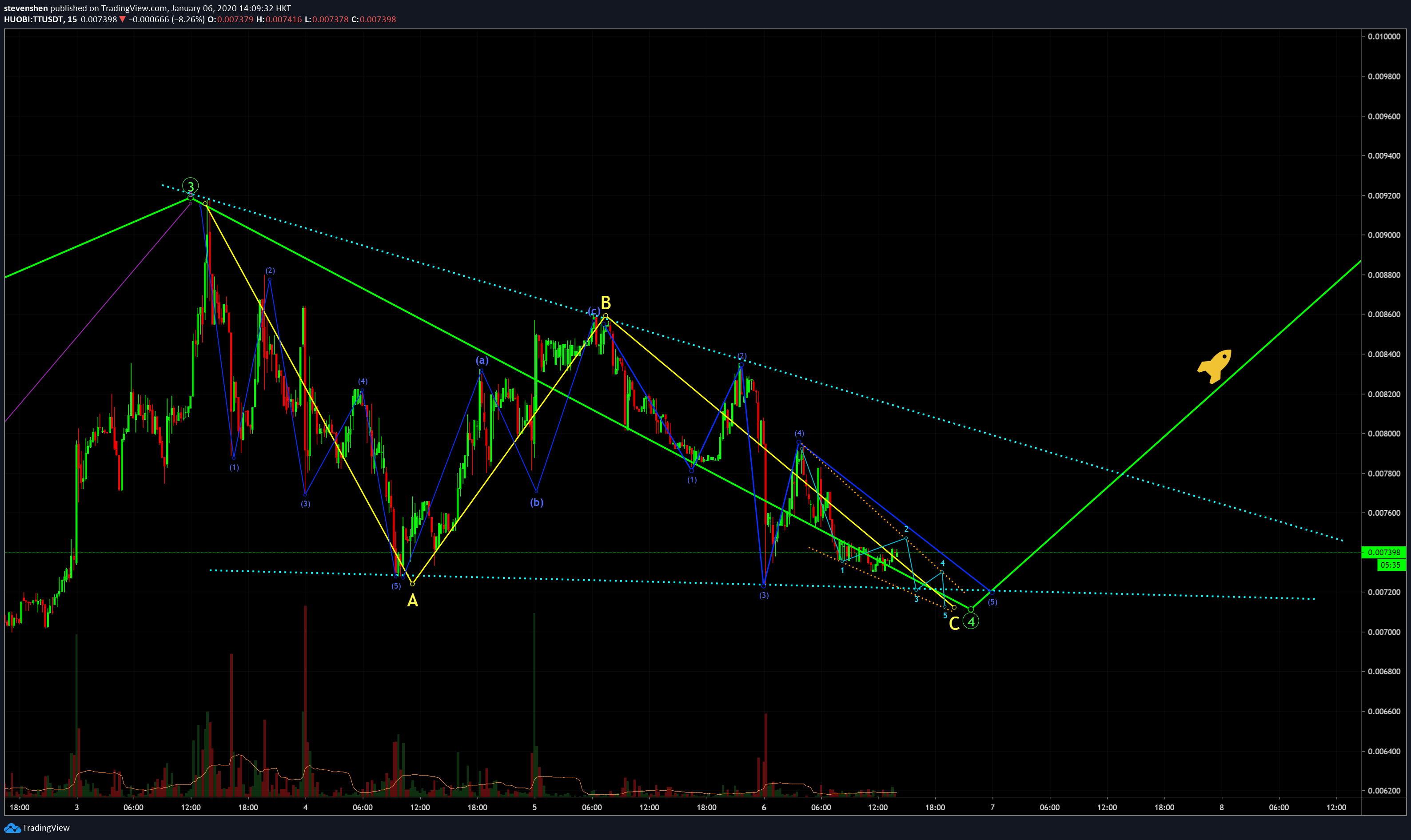Viewport: 1411px width, 840px height.
Task: Select yellow anchor point at wave A
Action: (x=412, y=584)
